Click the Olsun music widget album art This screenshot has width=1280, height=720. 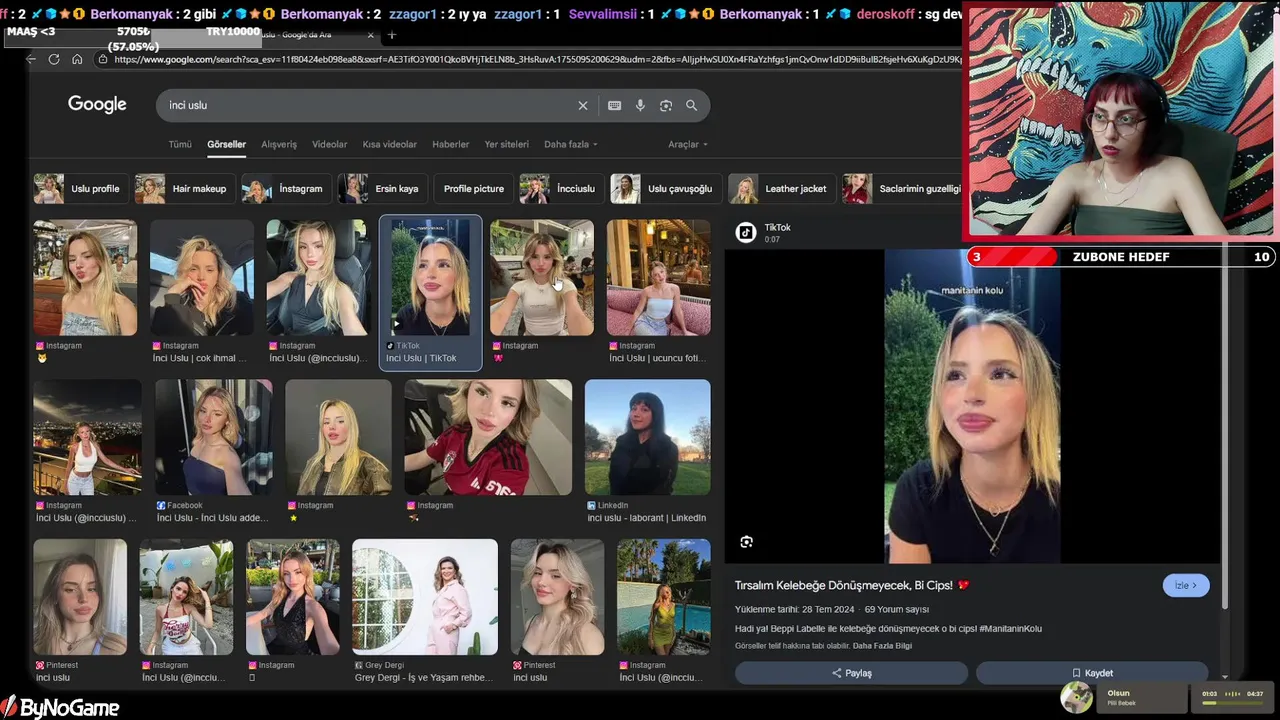pyautogui.click(x=1077, y=697)
